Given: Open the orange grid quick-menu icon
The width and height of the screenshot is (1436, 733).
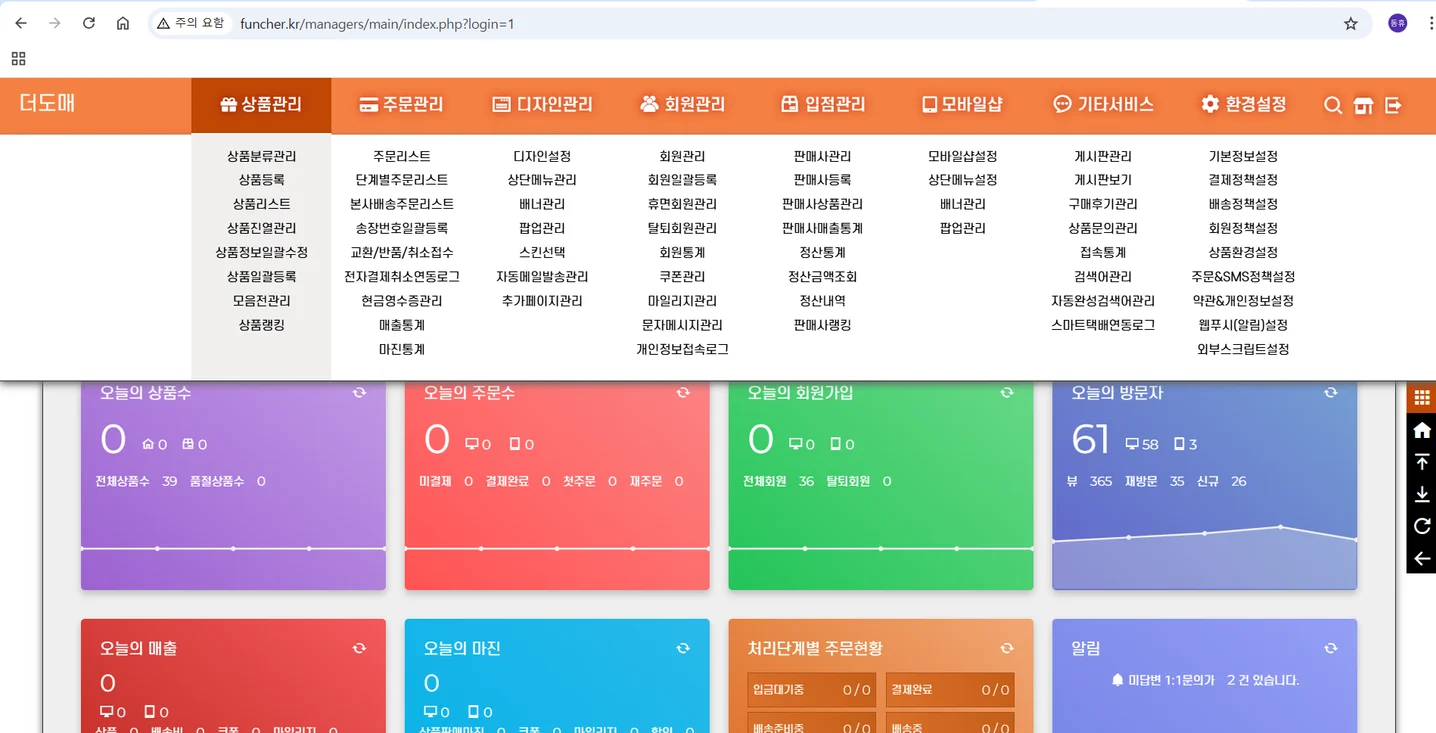Looking at the screenshot, I should click(x=1420, y=396).
